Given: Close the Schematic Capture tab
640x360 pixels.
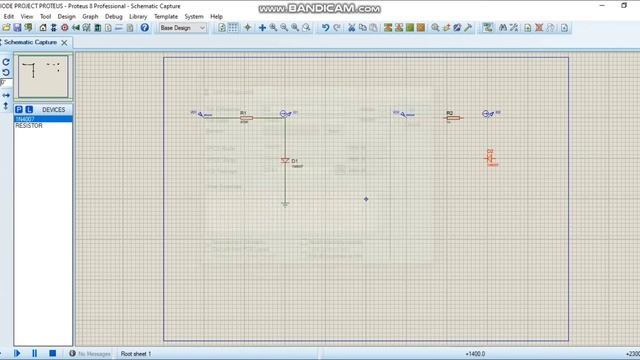Looking at the screenshot, I should click(x=64, y=42).
